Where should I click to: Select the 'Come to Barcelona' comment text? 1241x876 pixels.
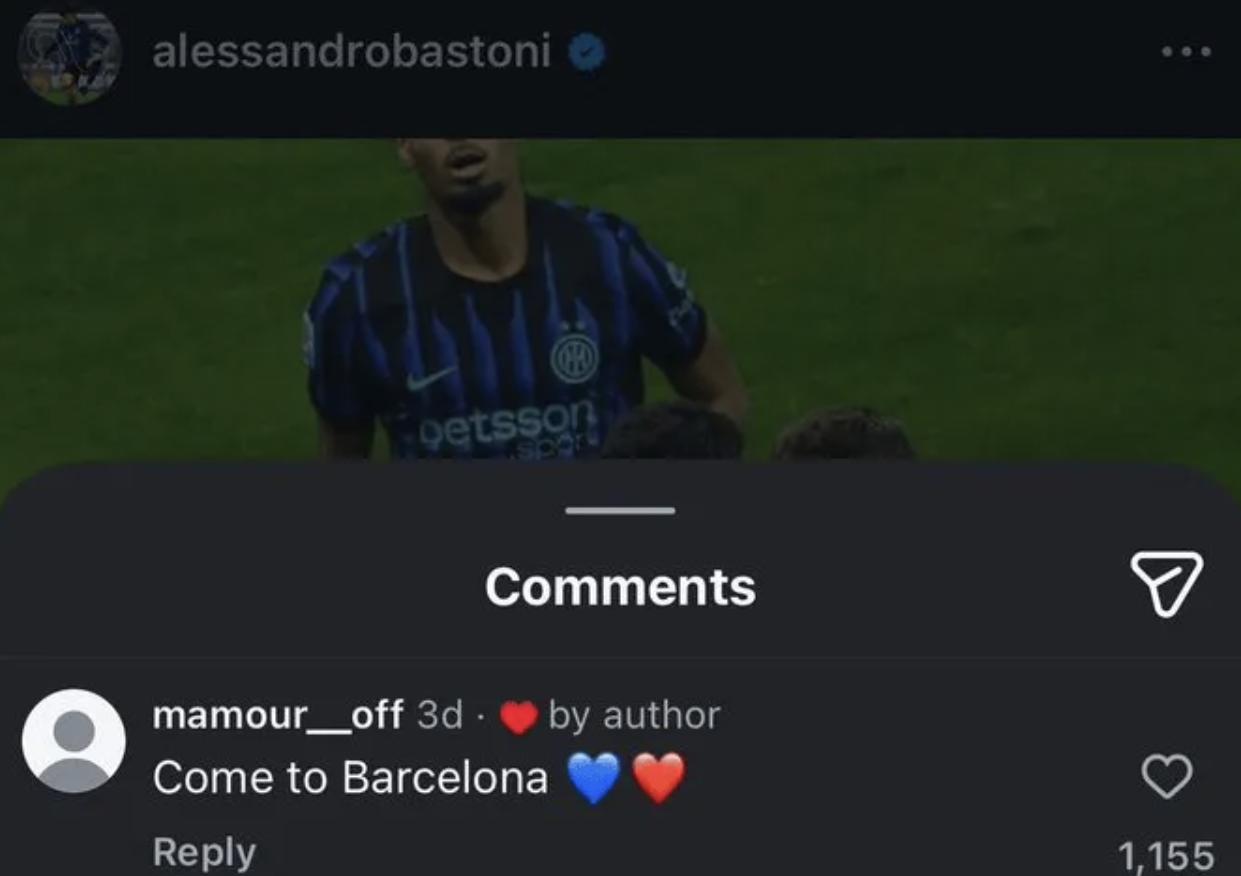350,778
